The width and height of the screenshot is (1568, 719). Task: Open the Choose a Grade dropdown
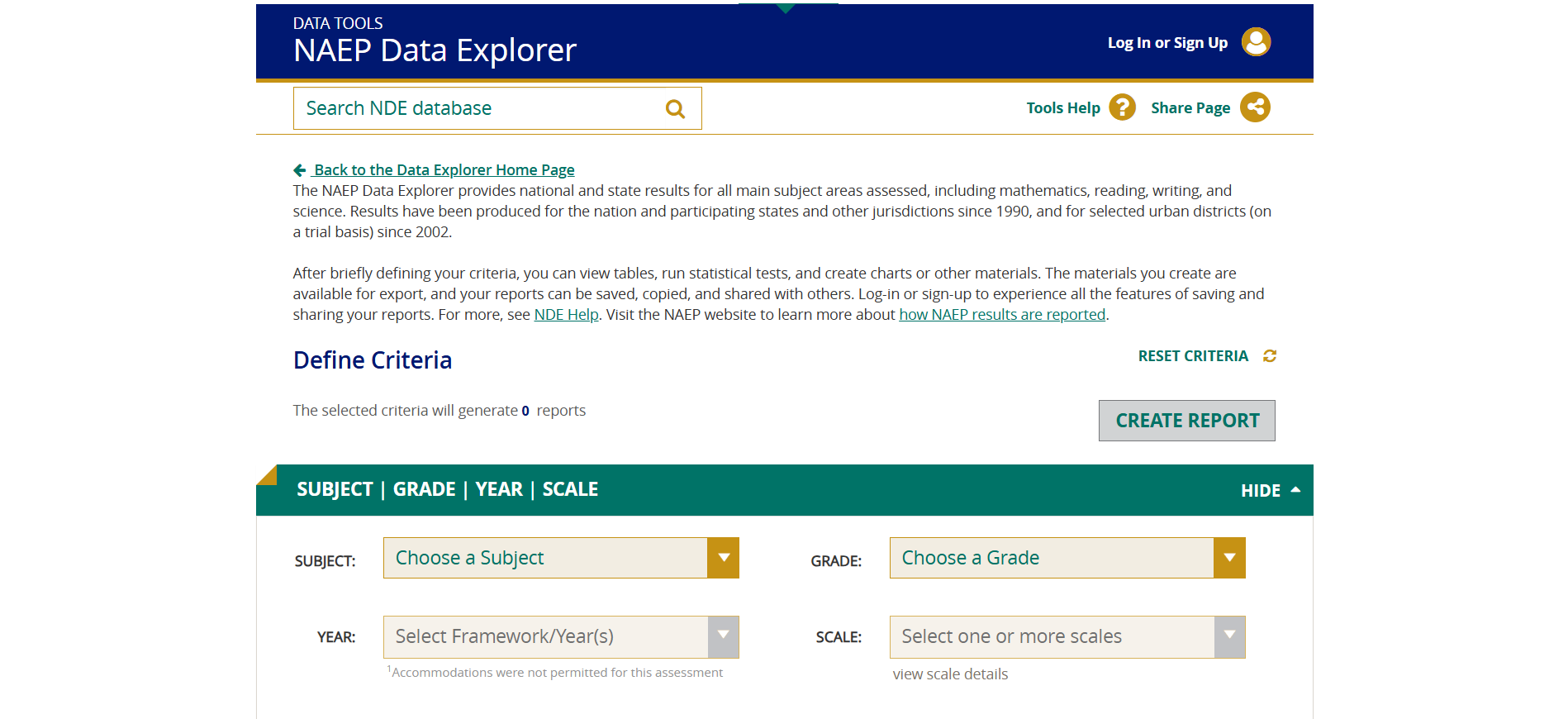coord(1067,558)
